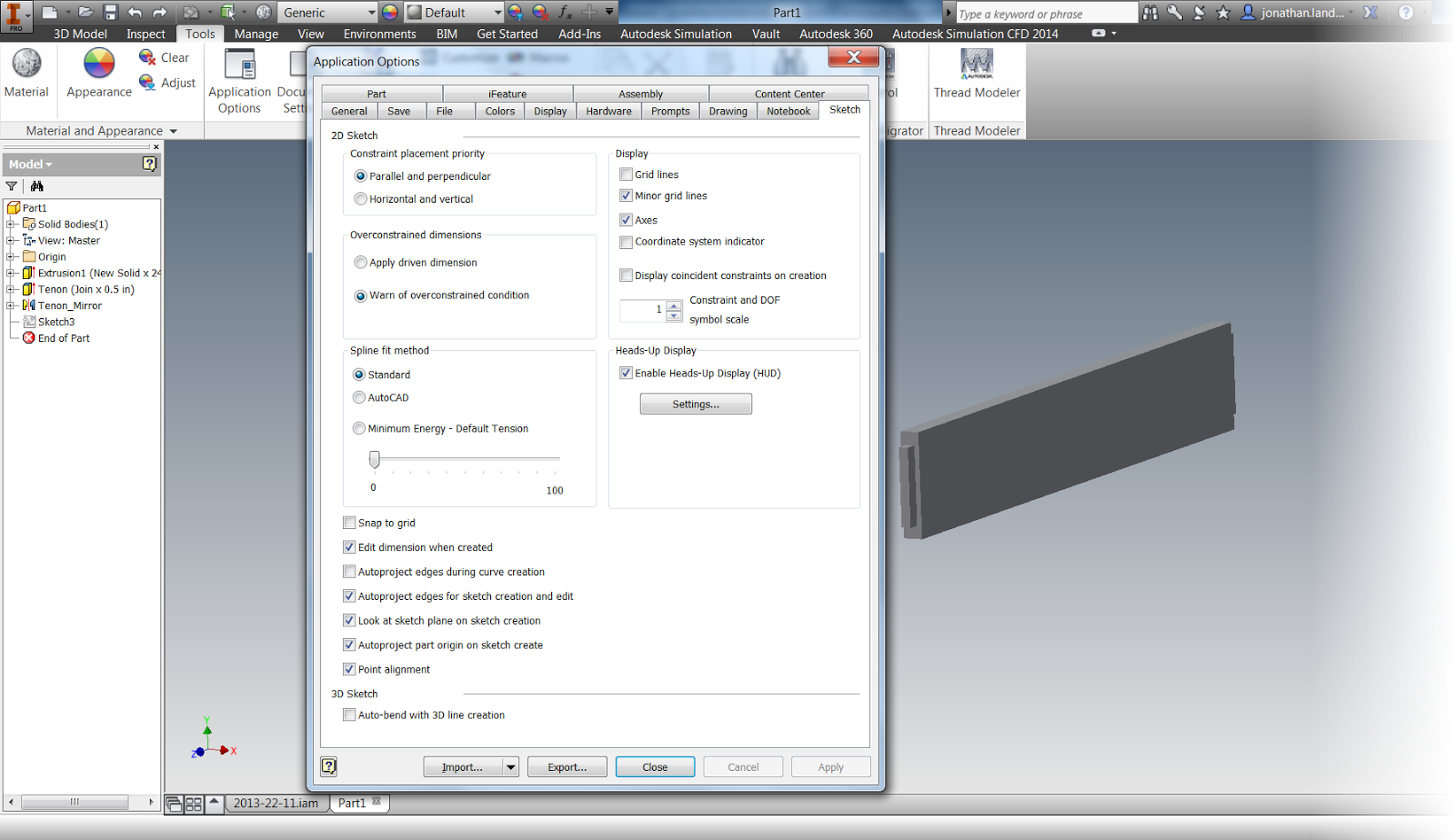The height and width of the screenshot is (840, 1455).
Task: Undo the last action
Action: pos(135,12)
